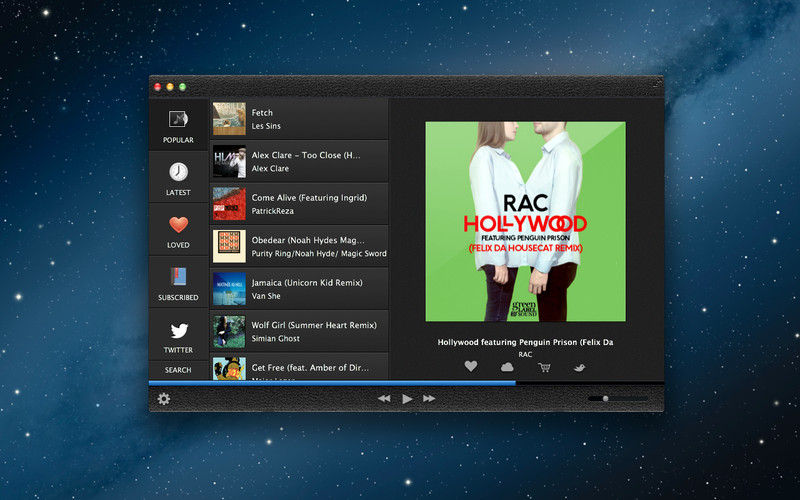Select 'Get Free (feat. Amber of Dir...' title

pyautogui.click(x=310, y=367)
